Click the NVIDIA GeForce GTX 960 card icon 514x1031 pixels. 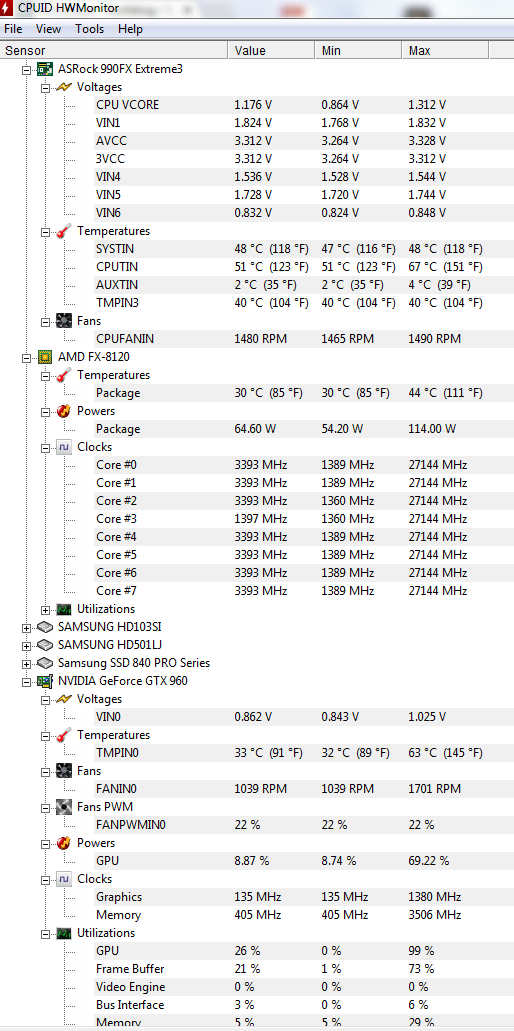[45, 681]
